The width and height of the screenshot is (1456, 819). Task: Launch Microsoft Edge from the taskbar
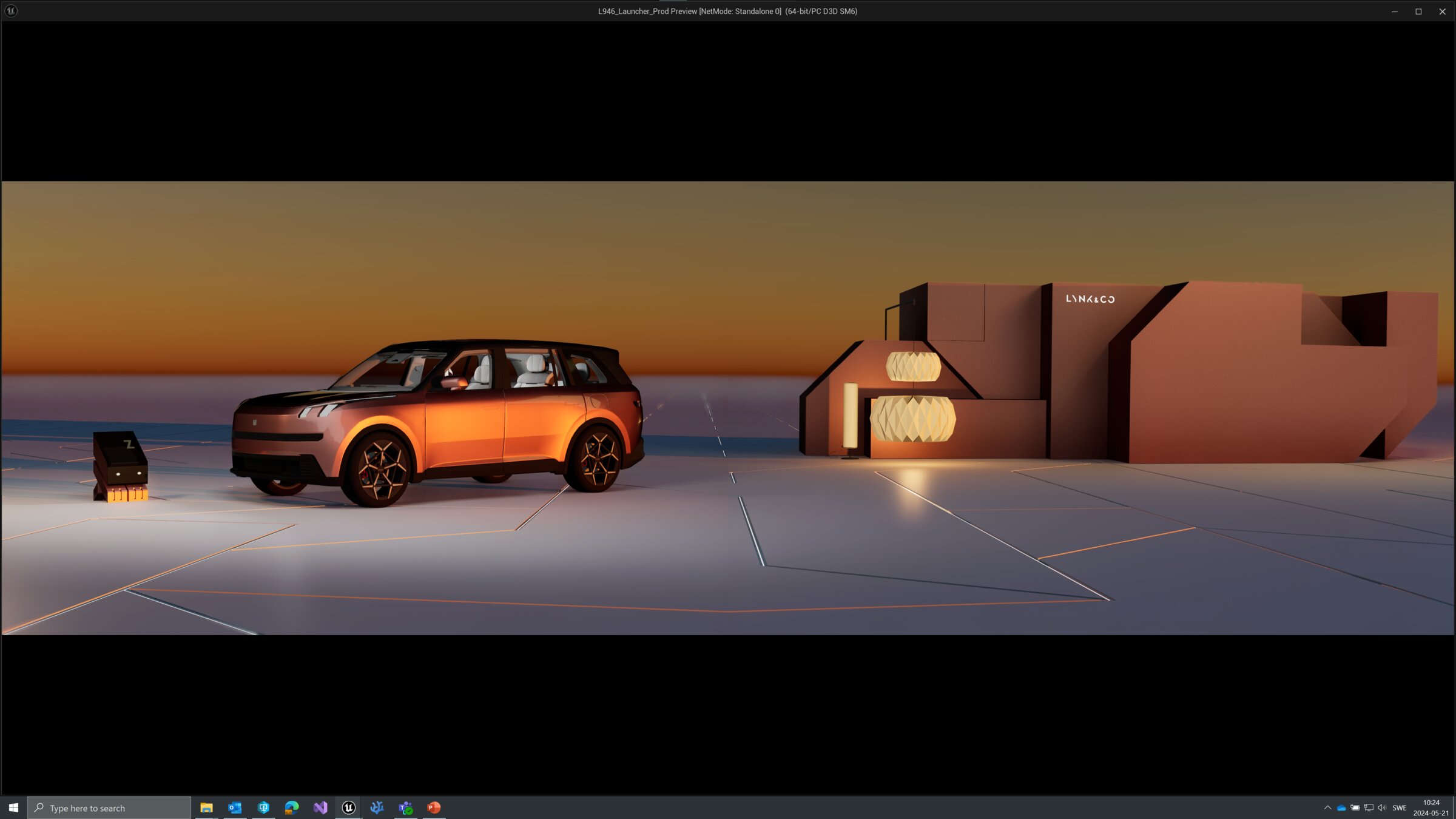(292, 807)
